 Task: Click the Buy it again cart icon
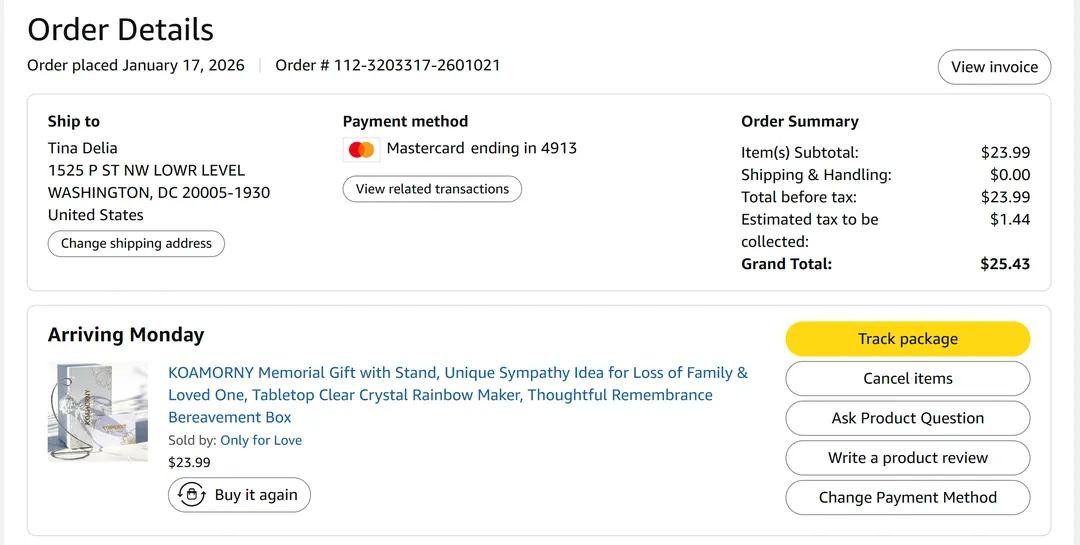click(x=191, y=495)
